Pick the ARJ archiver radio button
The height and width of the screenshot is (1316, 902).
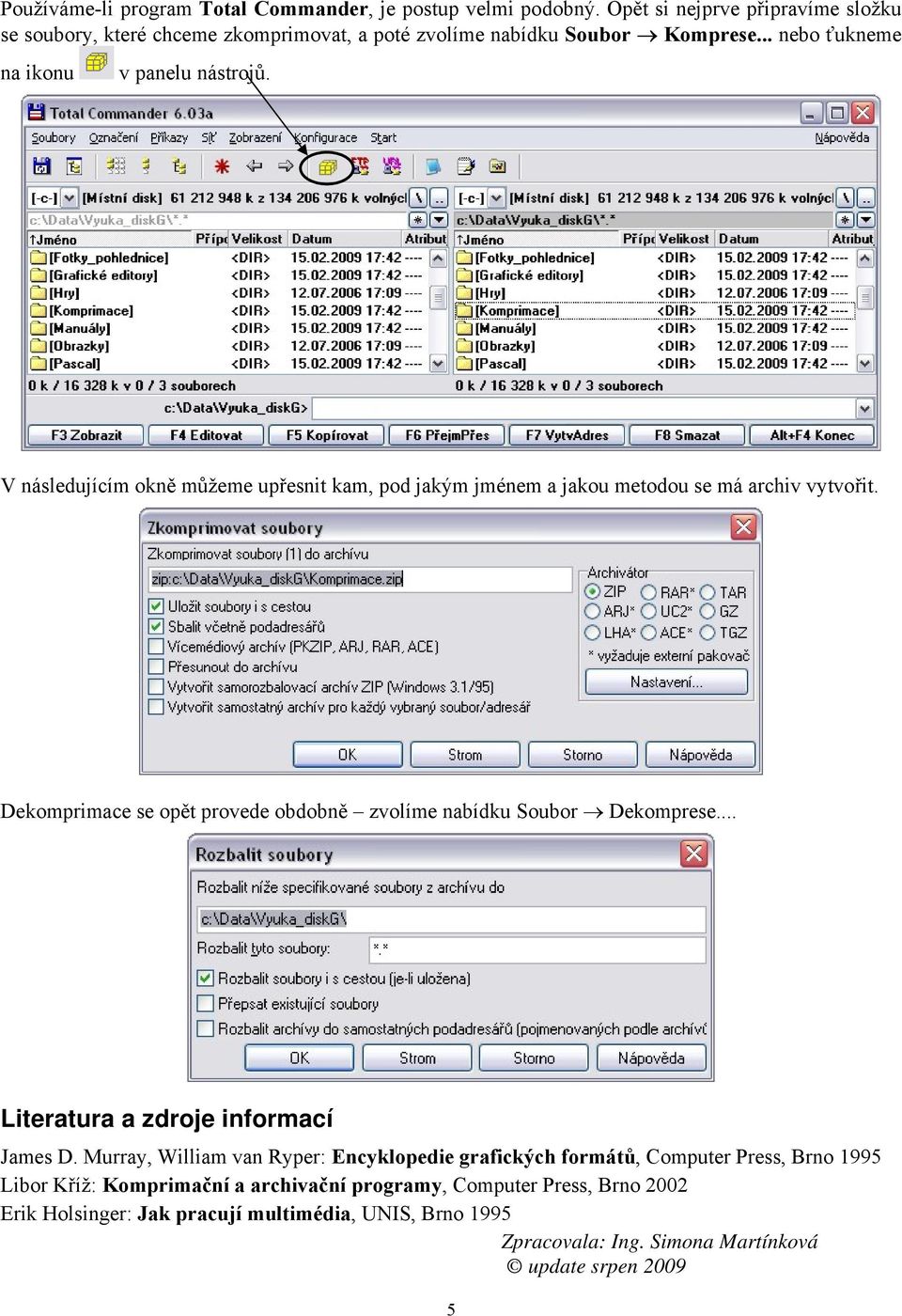592,611
